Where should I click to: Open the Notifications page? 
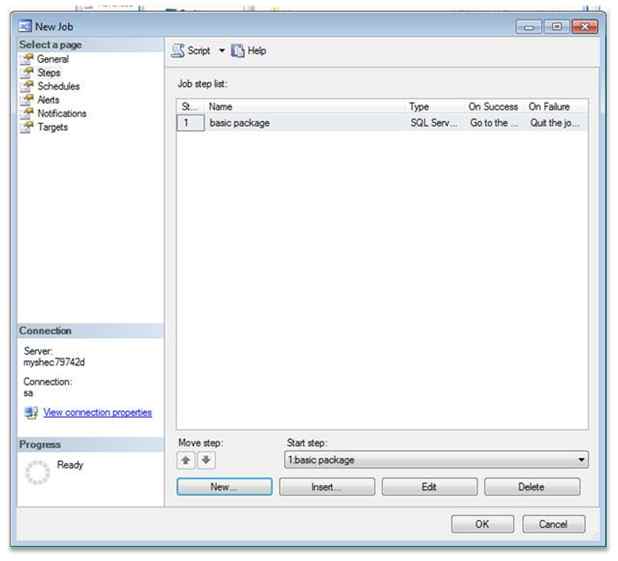point(62,114)
